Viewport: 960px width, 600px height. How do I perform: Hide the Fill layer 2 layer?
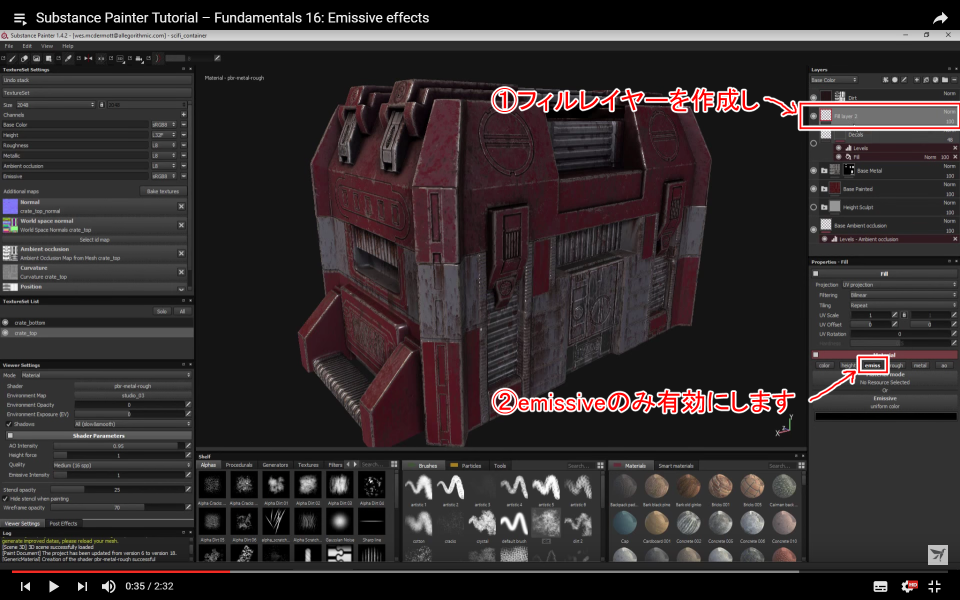point(814,116)
